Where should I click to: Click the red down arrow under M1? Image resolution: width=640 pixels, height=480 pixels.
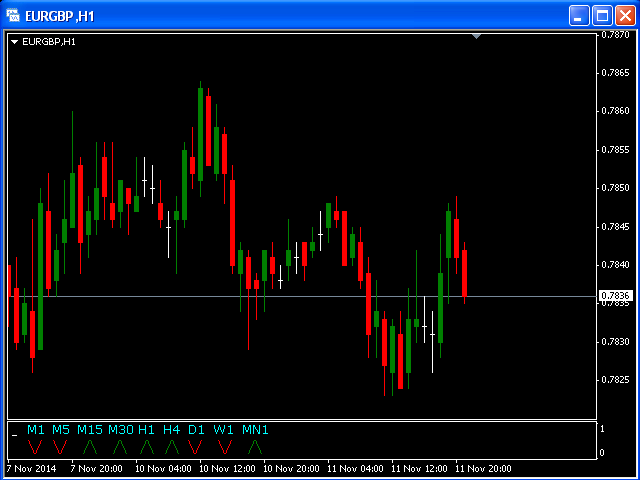tap(35, 447)
